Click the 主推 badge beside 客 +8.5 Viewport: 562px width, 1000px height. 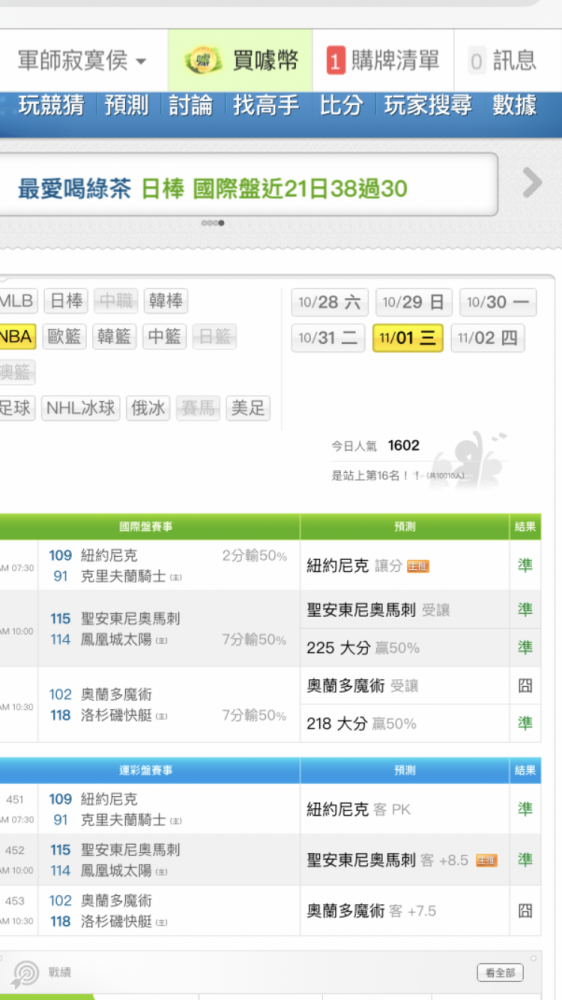coord(487,860)
